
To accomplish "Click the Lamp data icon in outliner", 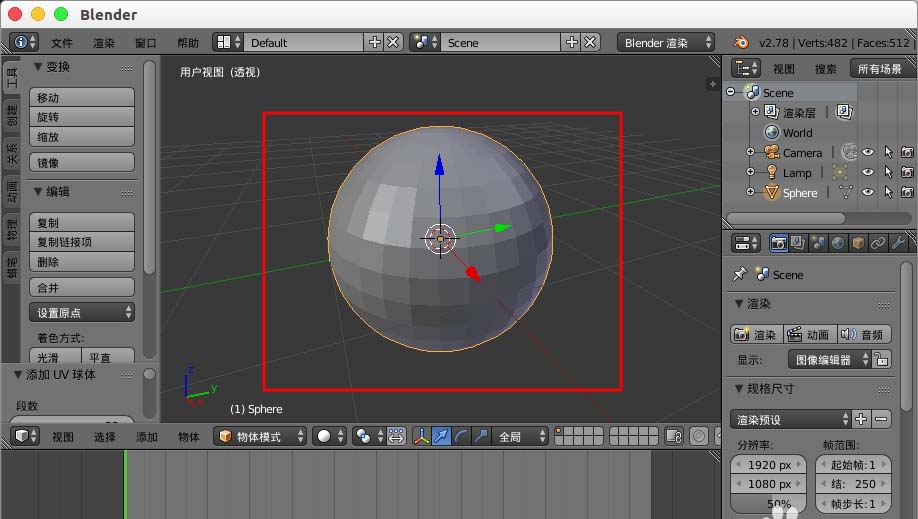I will pyautogui.click(x=840, y=172).
